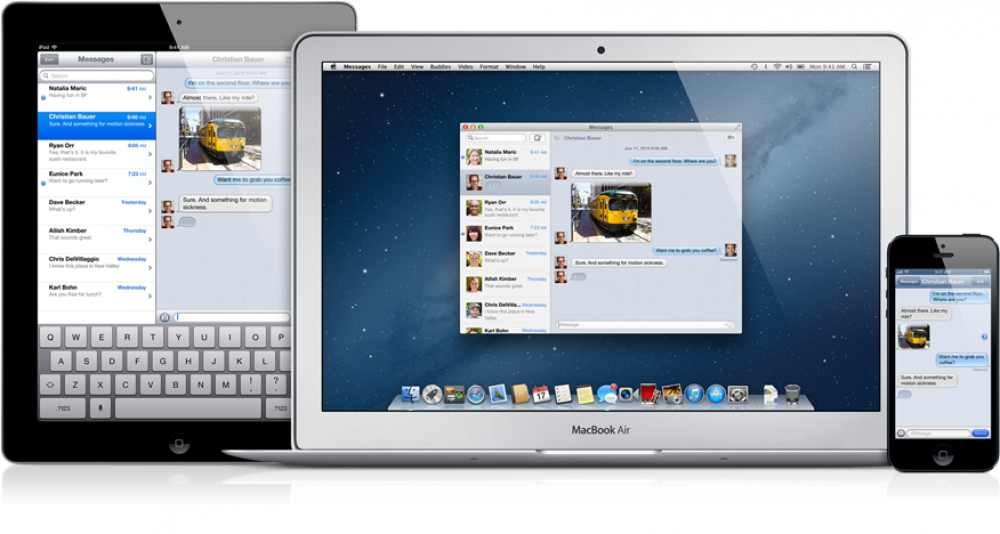1000x534 pixels.
Task: Open Mail stamp icon in dock
Action: click(x=497, y=394)
